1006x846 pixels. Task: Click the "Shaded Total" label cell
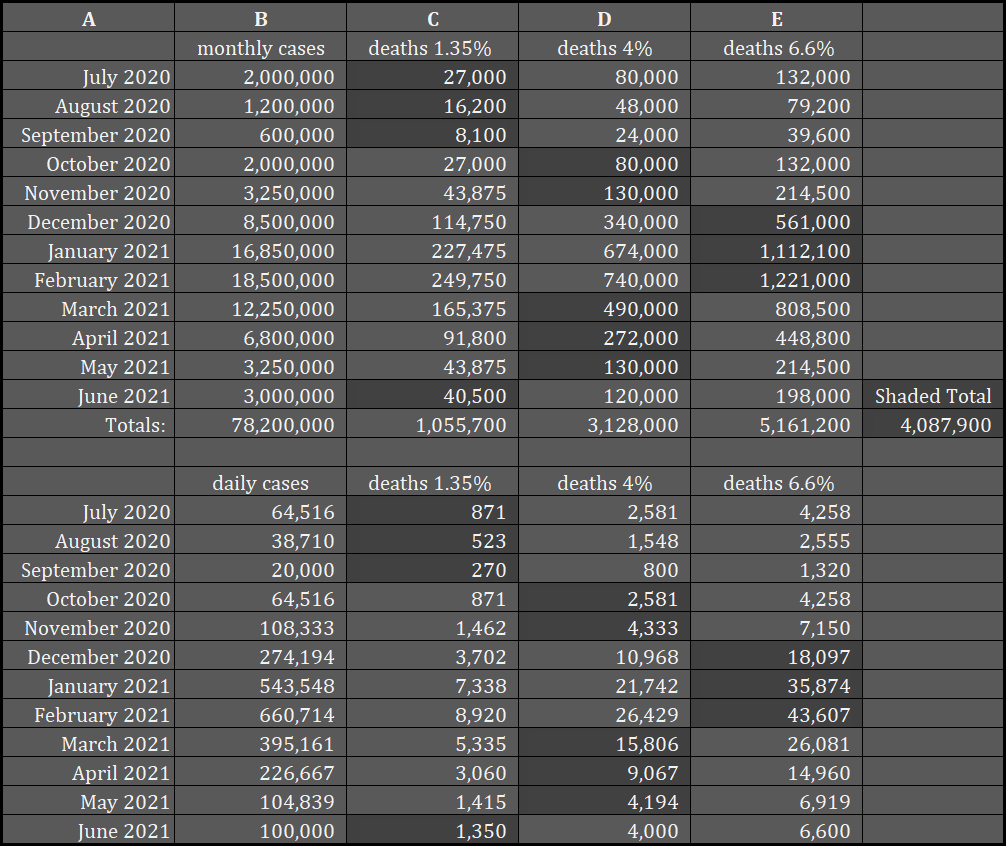click(933, 396)
